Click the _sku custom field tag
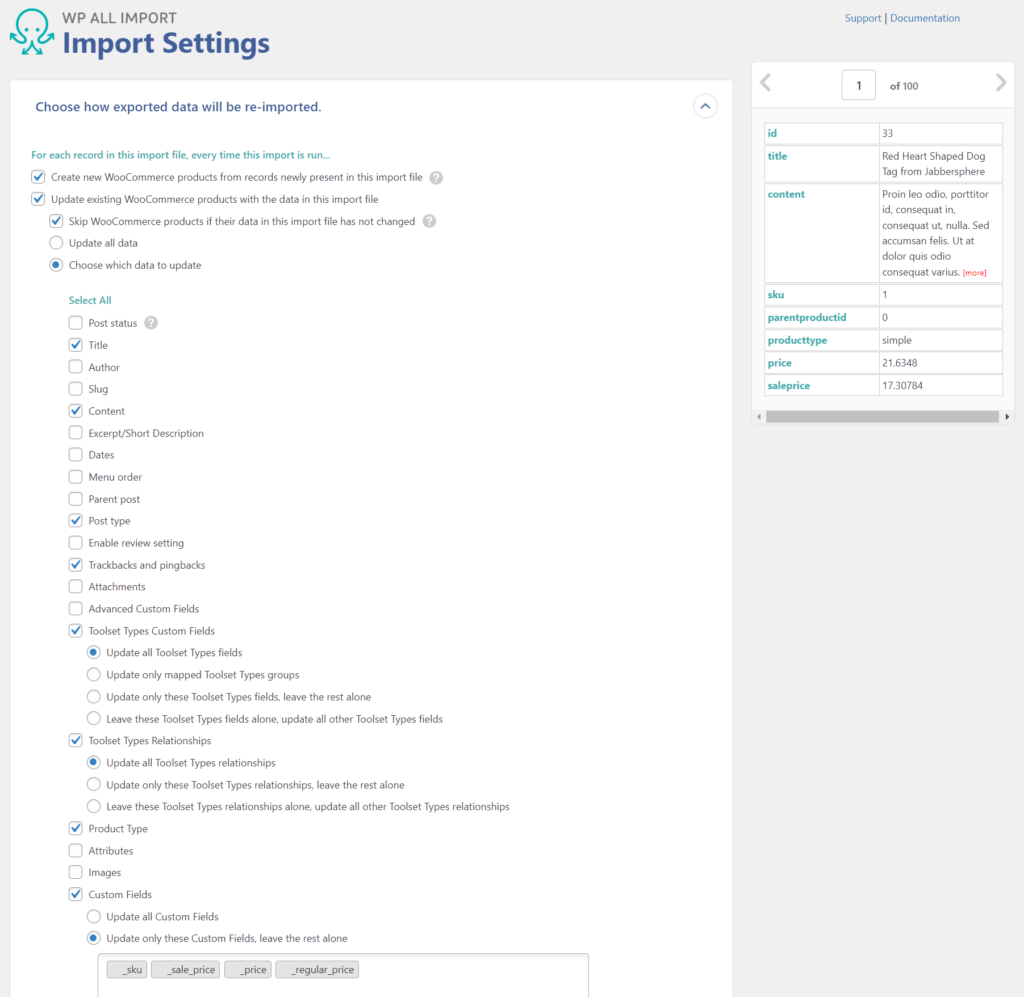1024x997 pixels. pos(127,970)
